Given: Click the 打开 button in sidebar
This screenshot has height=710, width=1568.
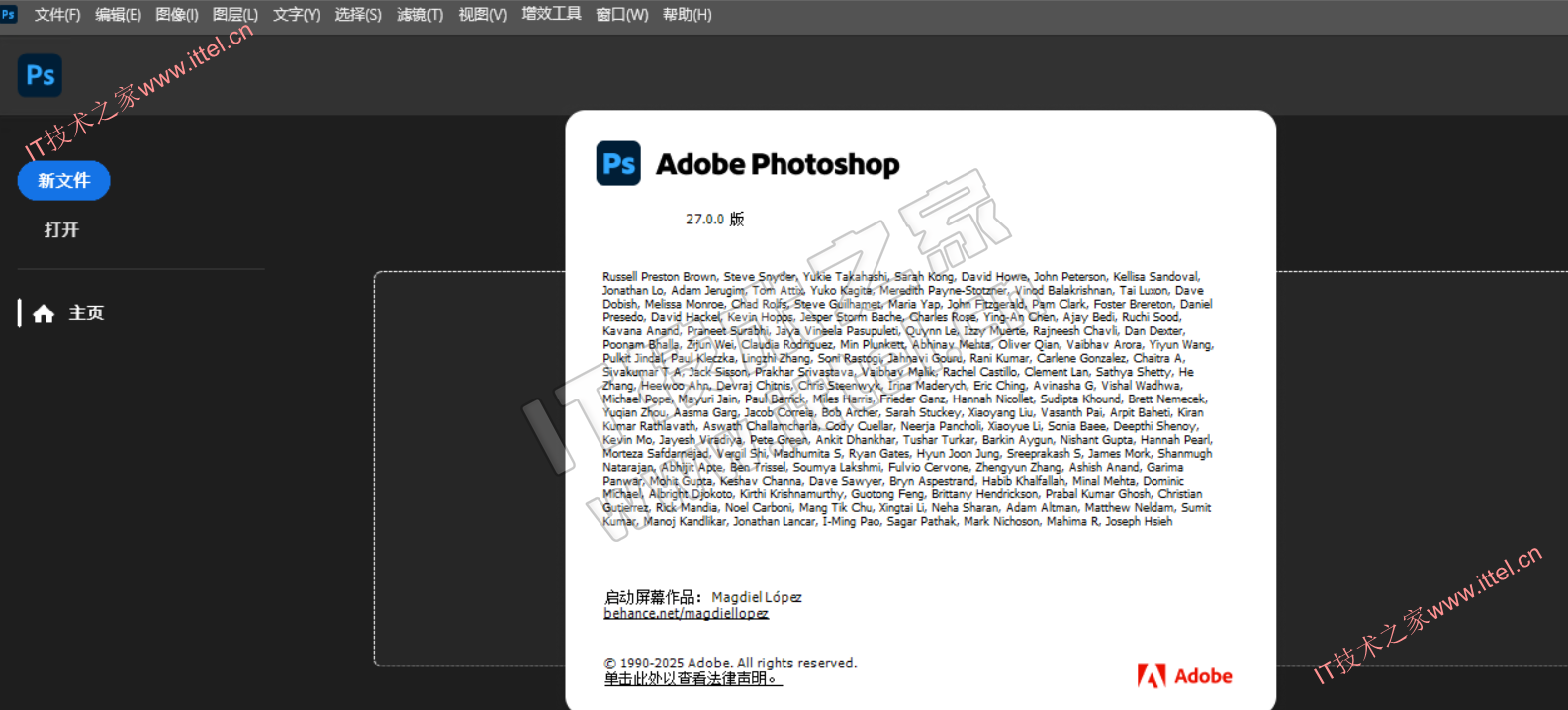Looking at the screenshot, I should coord(61,230).
